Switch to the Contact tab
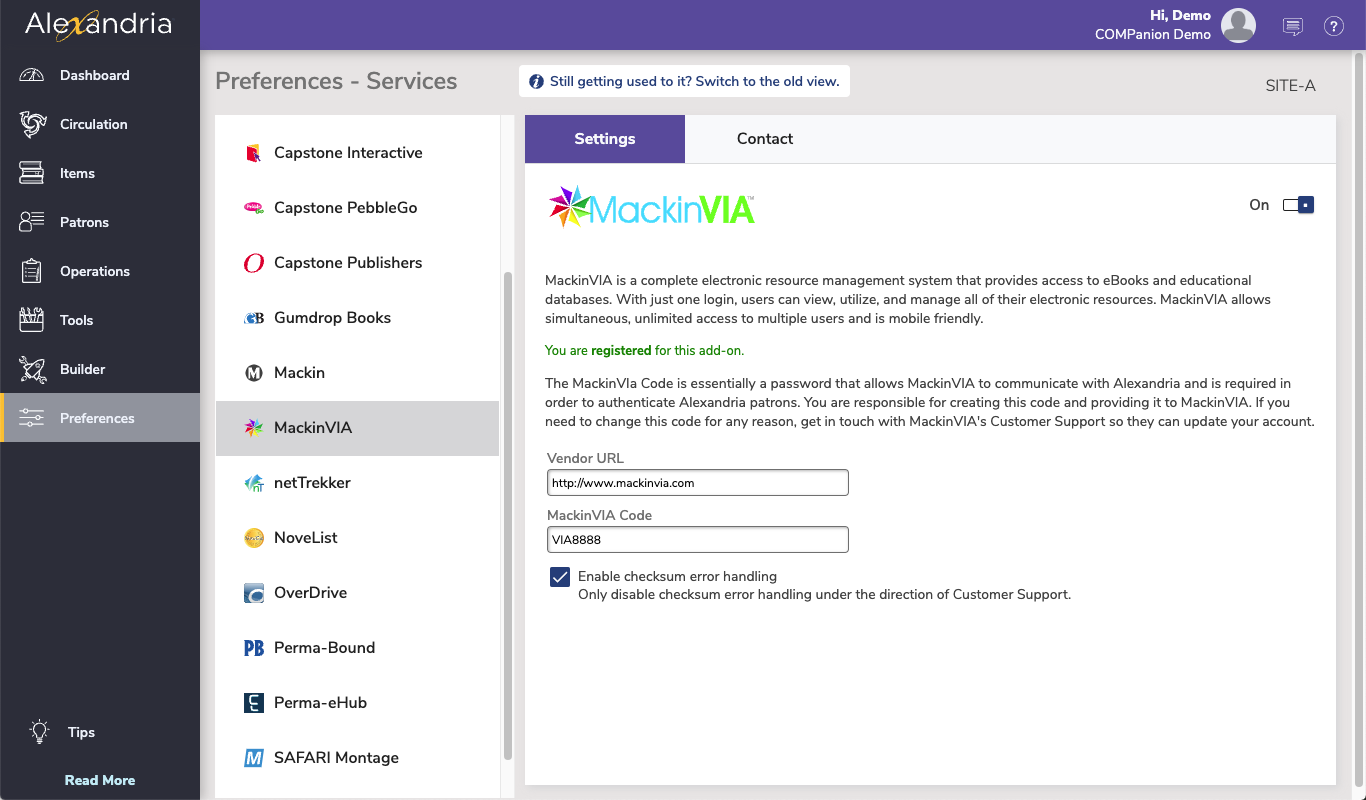The image size is (1366, 800). point(764,139)
